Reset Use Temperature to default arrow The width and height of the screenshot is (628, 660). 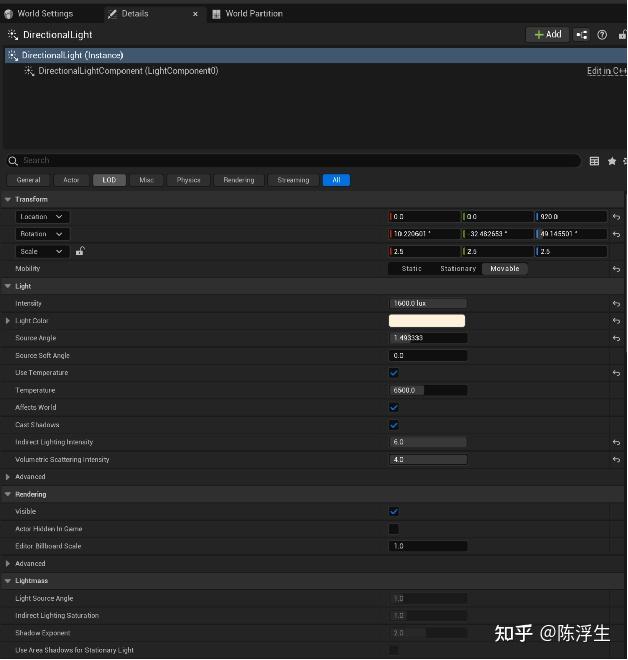617,373
